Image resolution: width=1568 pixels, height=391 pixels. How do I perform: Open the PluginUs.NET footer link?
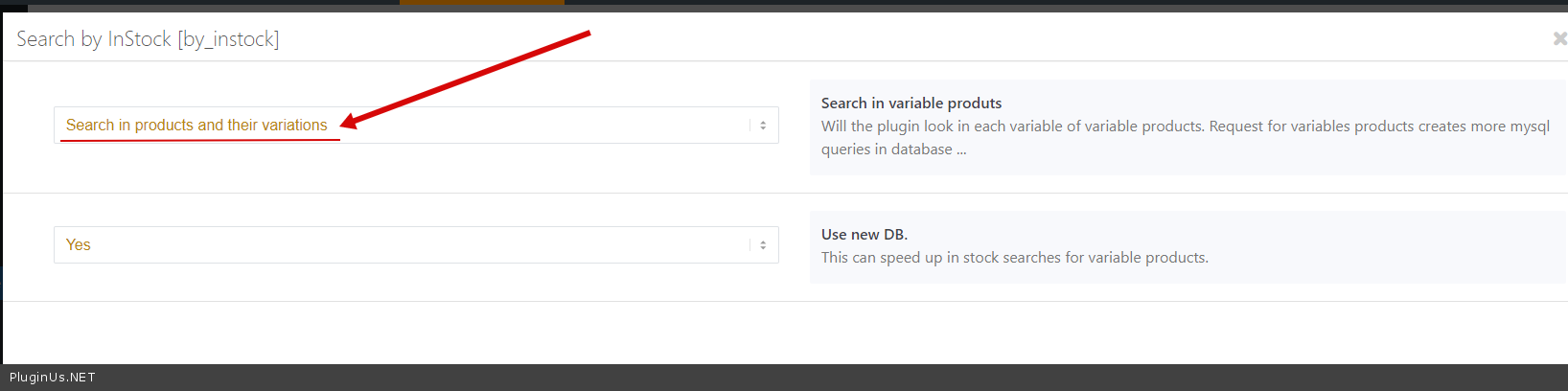click(53, 378)
